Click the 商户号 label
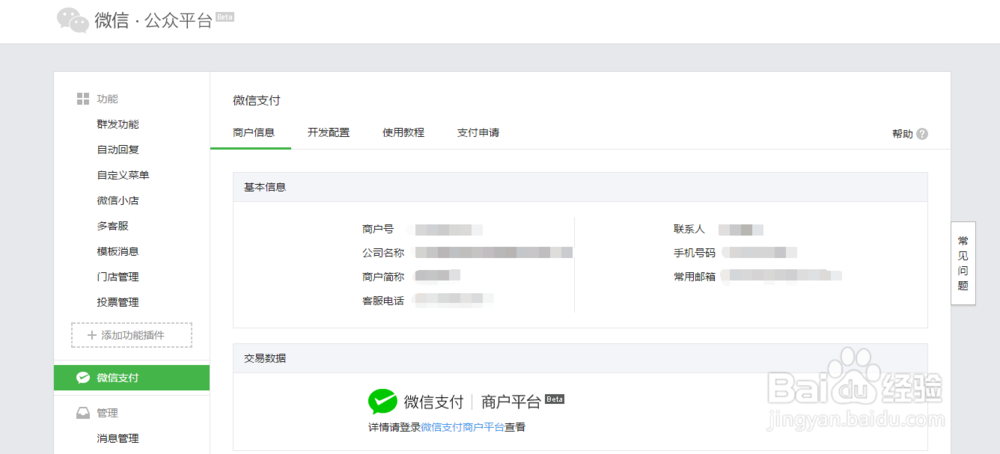1000x454 pixels. 378,229
